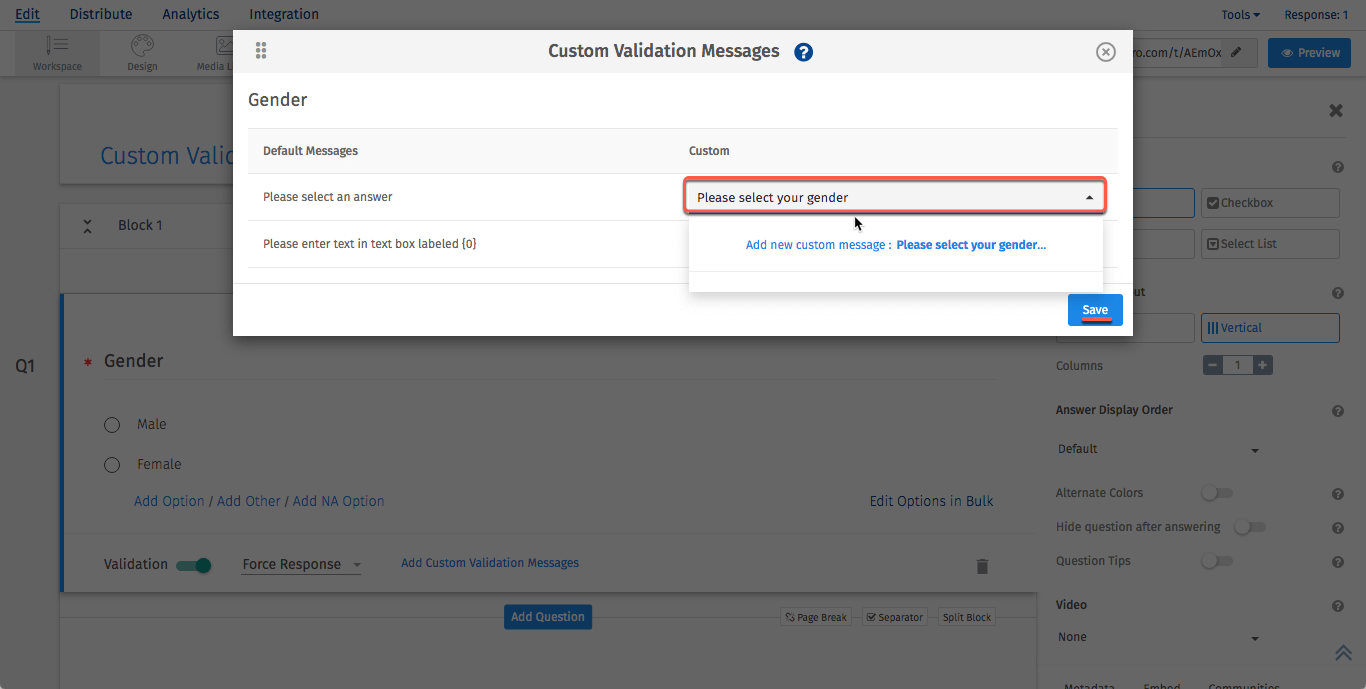Image resolution: width=1366 pixels, height=689 pixels.
Task: Collapse Block 1 using the chevron icon
Action: click(88, 226)
